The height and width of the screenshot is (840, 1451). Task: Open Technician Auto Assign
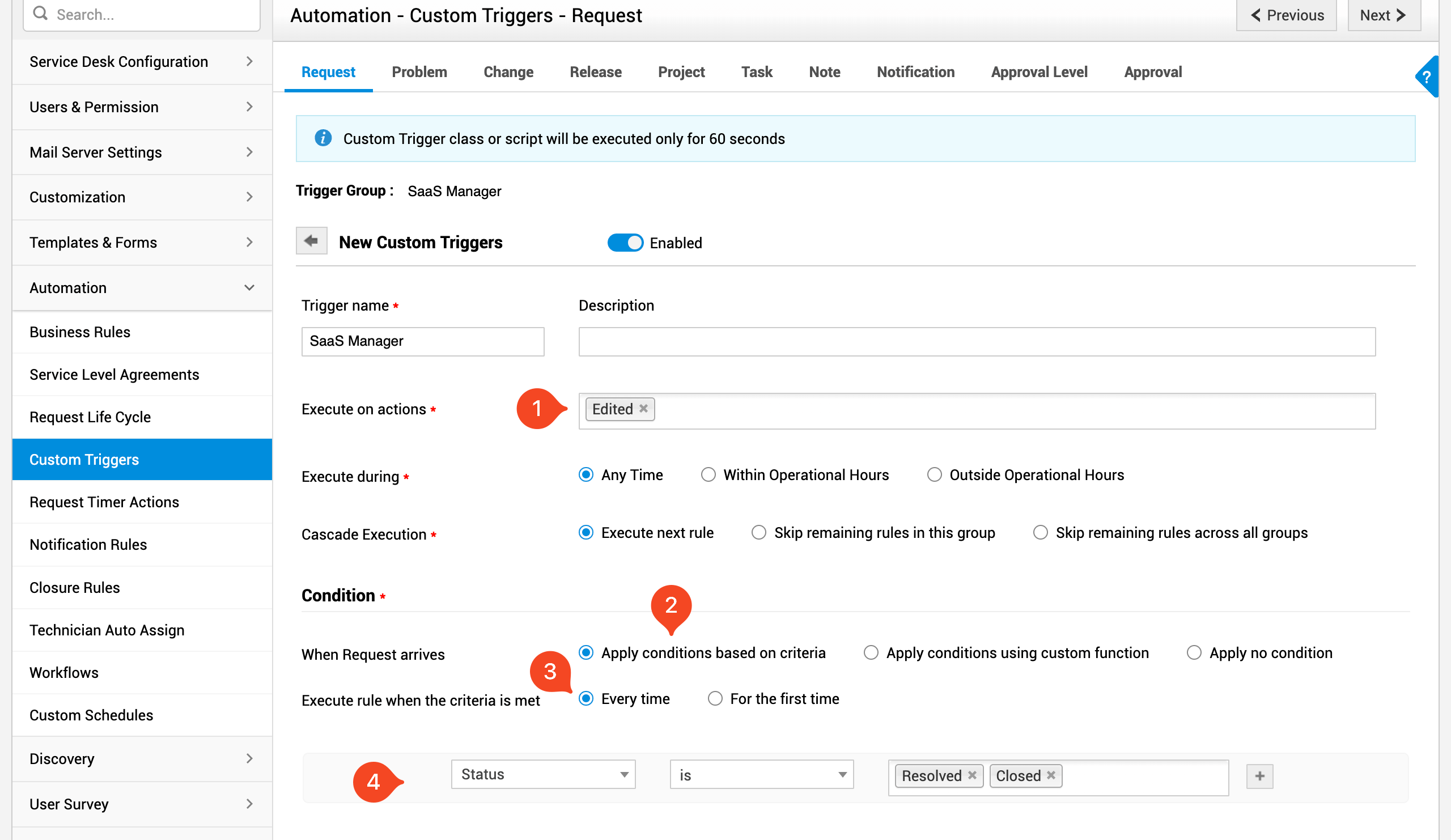click(142, 630)
